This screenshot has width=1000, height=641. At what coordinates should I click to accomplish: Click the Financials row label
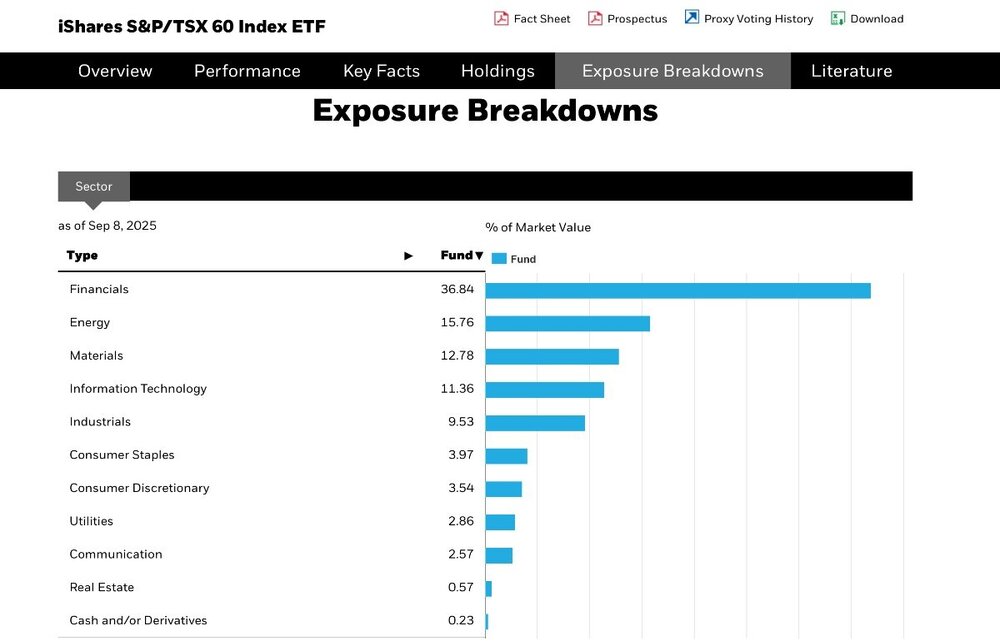(99, 290)
